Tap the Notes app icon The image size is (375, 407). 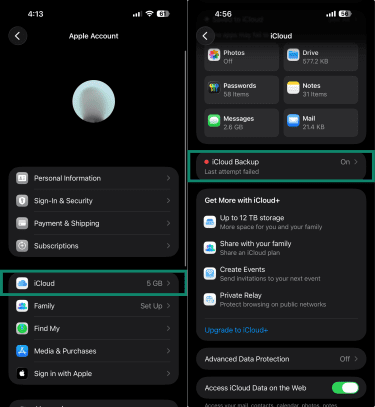tap(293, 88)
